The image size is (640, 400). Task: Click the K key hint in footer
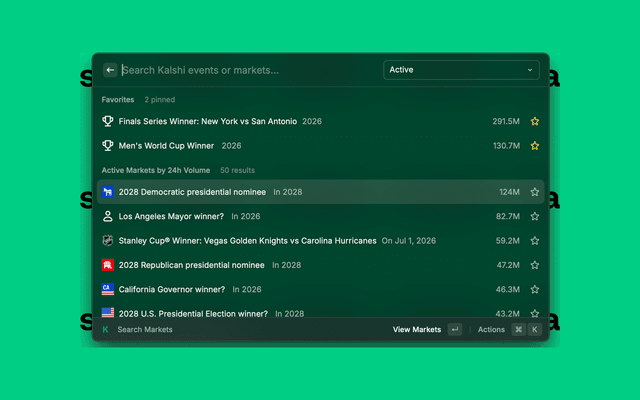coord(535,329)
